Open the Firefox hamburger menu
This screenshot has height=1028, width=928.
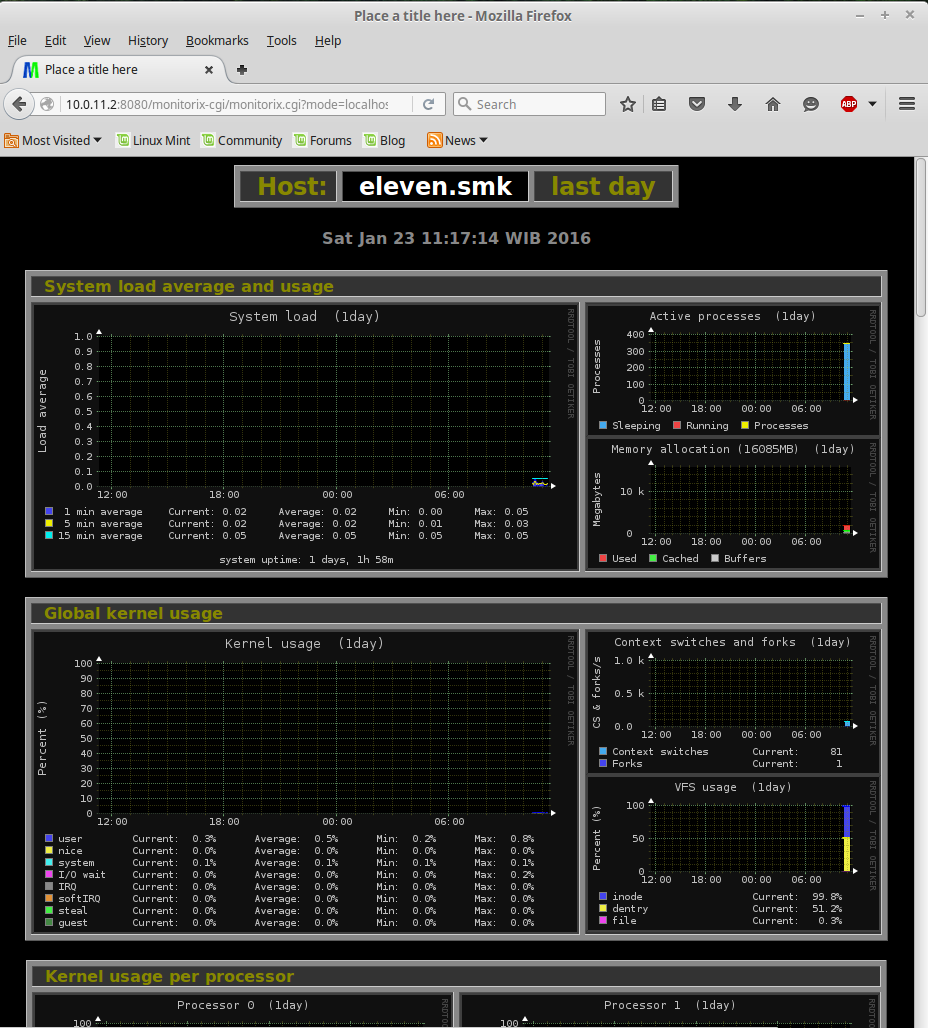click(x=907, y=104)
